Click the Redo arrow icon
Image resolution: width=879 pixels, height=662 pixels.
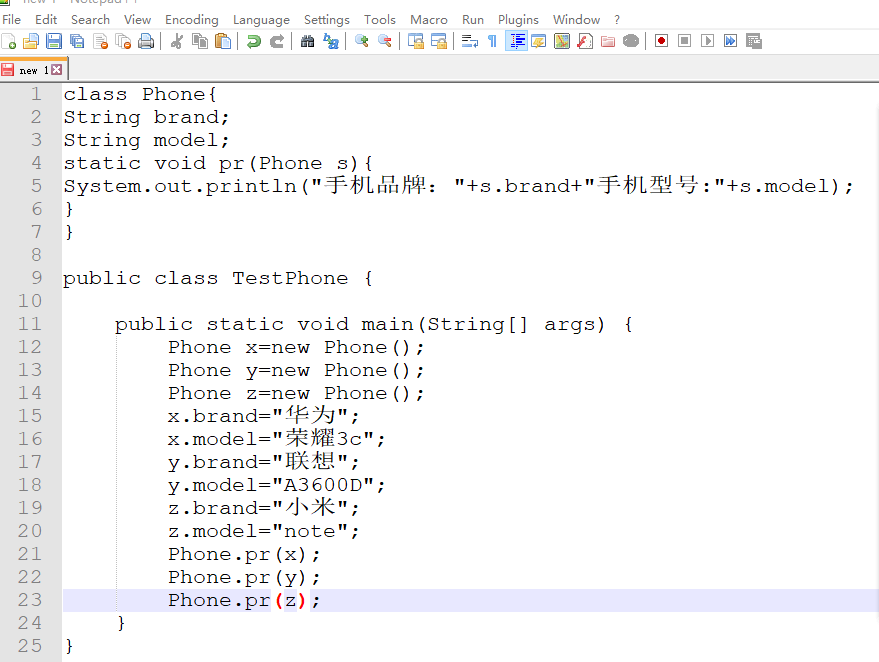(x=276, y=41)
